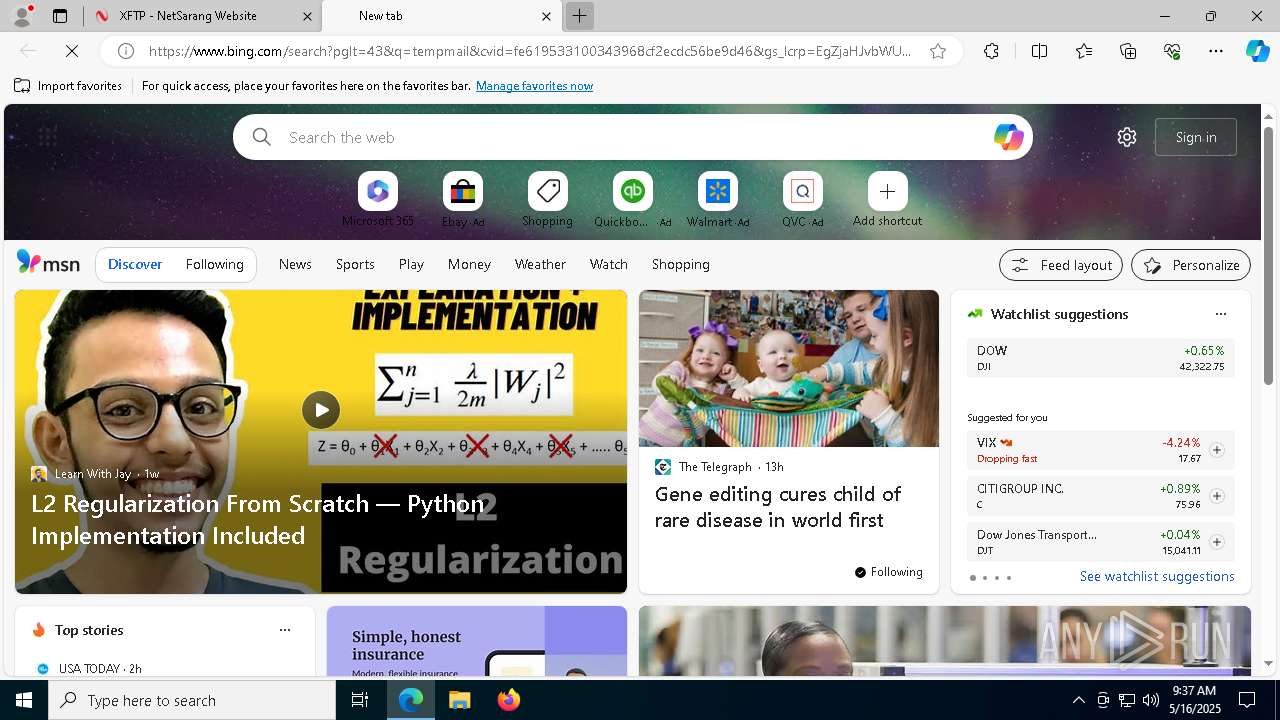Open the Gene editing article headline
This screenshot has width=1280, height=720.
point(778,507)
